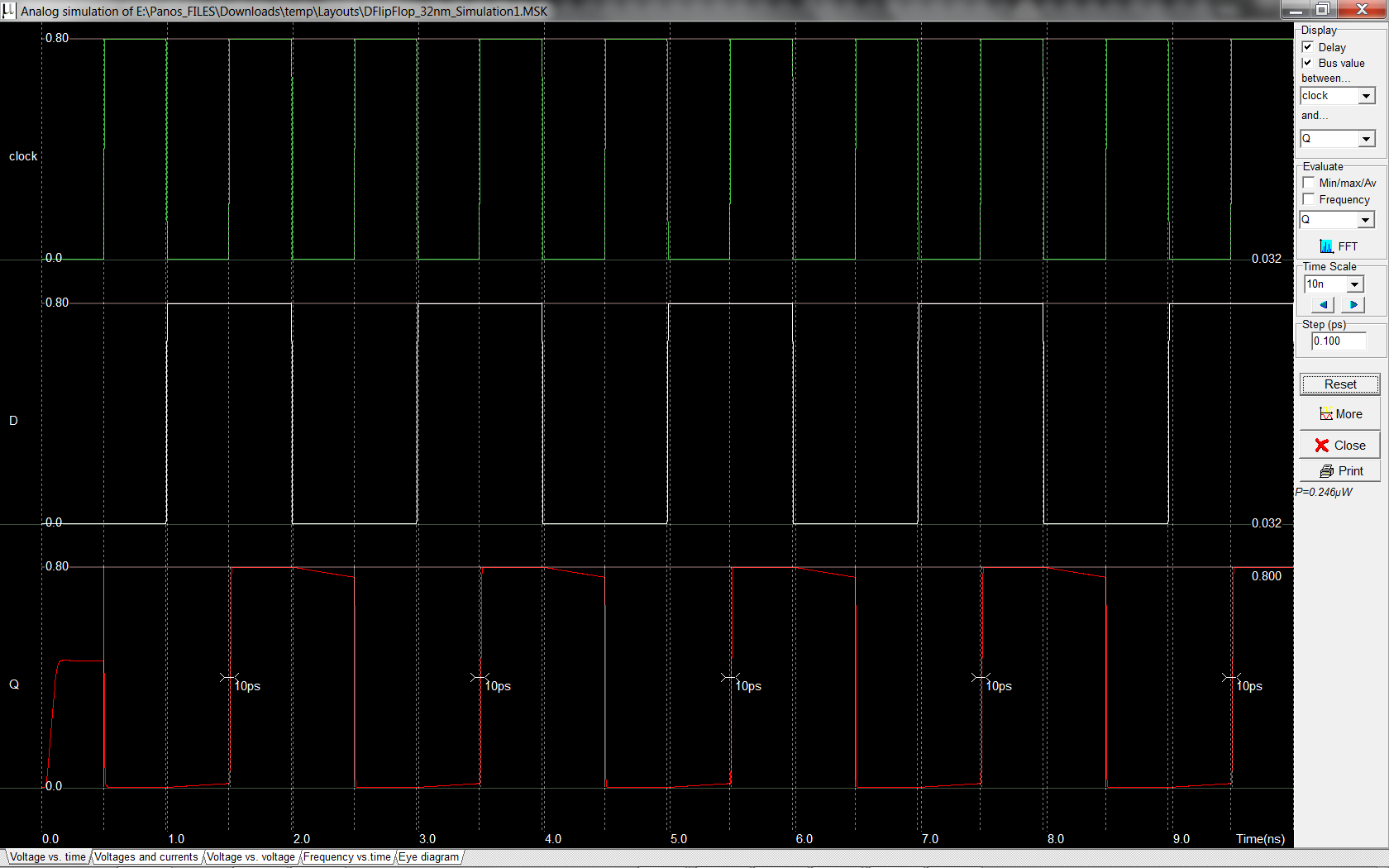Click the Reset button
This screenshot has height=868, width=1389.
tap(1339, 384)
